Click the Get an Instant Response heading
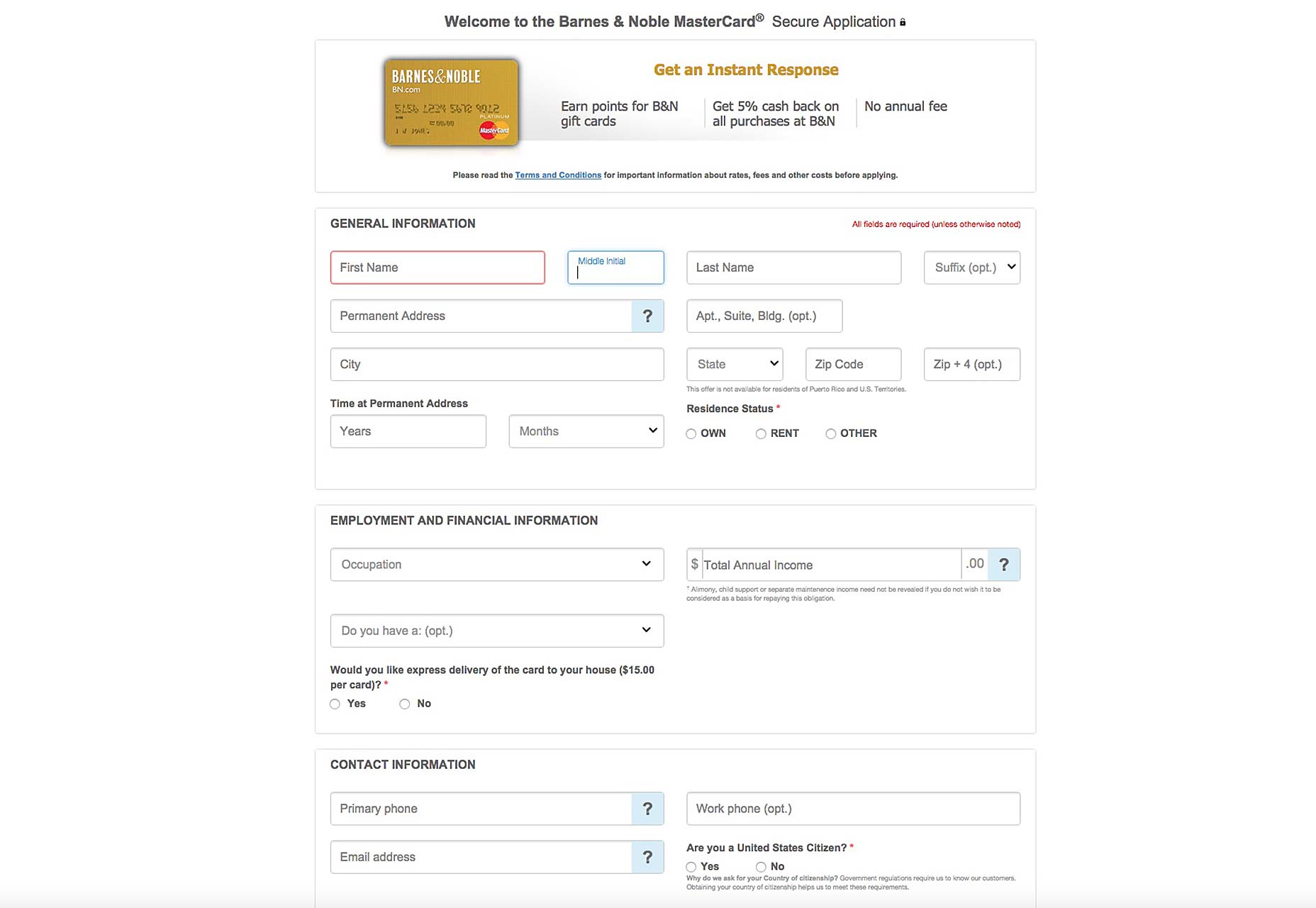 746,70
